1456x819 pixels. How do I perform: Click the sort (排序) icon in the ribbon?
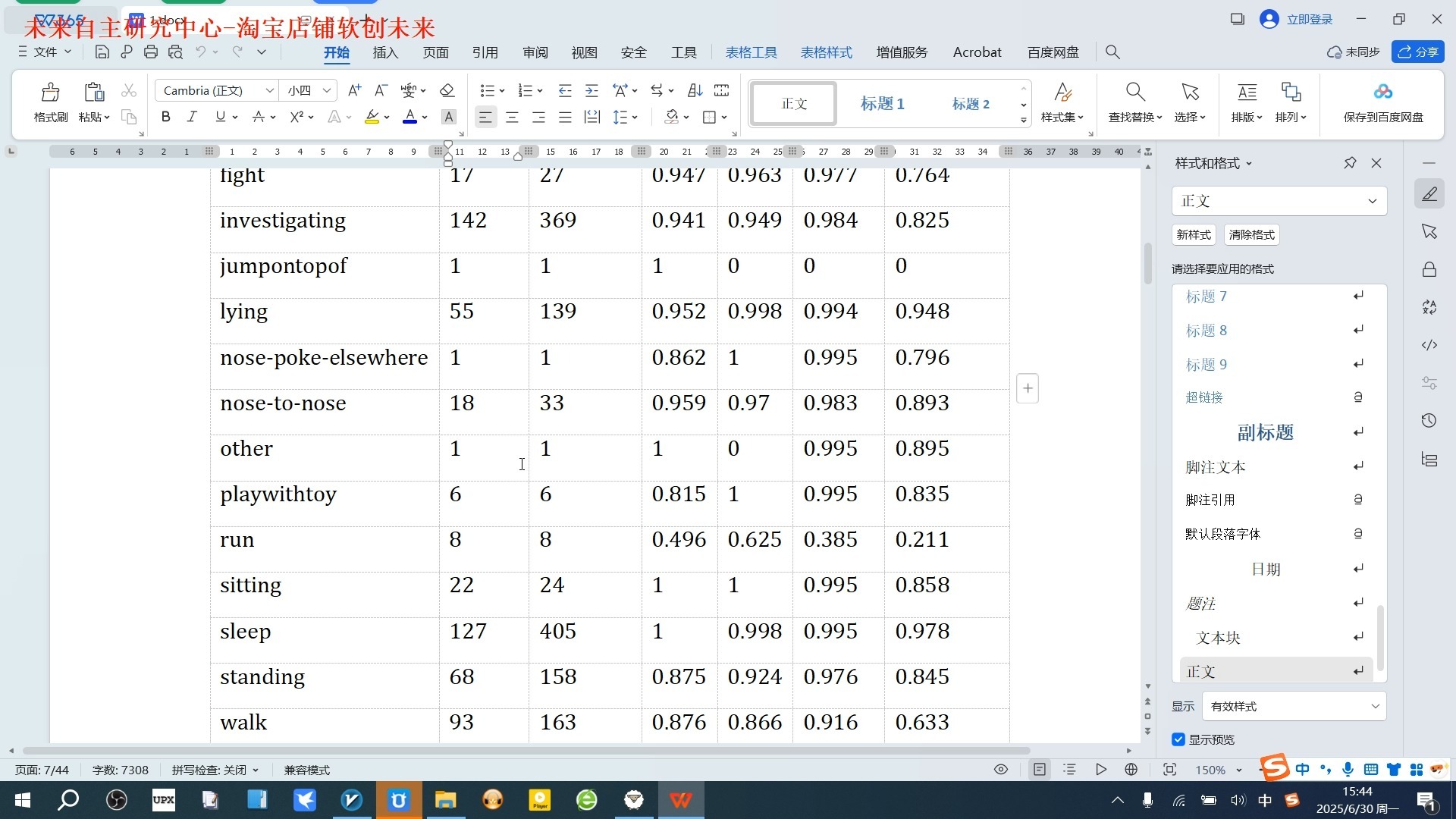695,90
